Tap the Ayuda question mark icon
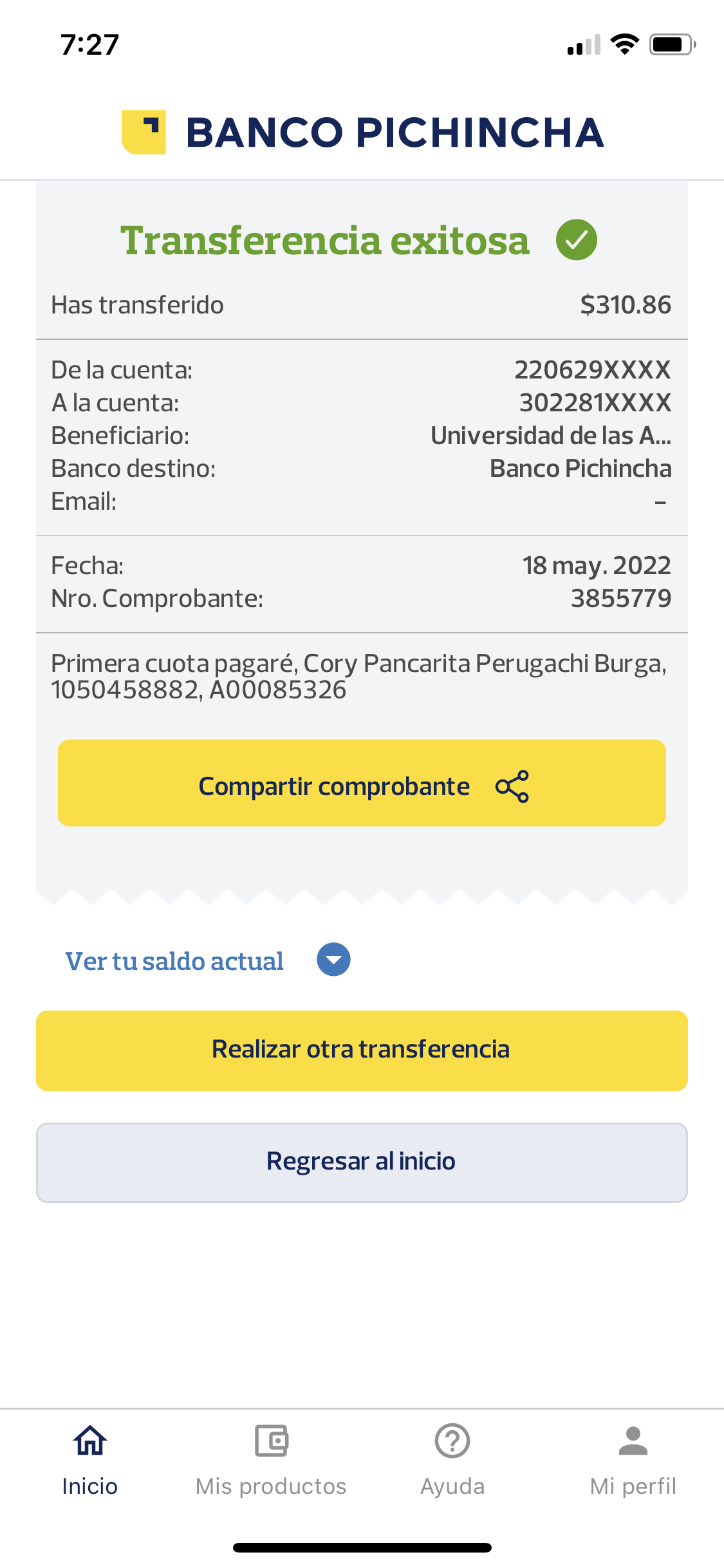The width and height of the screenshot is (724, 1568). pos(452,1441)
